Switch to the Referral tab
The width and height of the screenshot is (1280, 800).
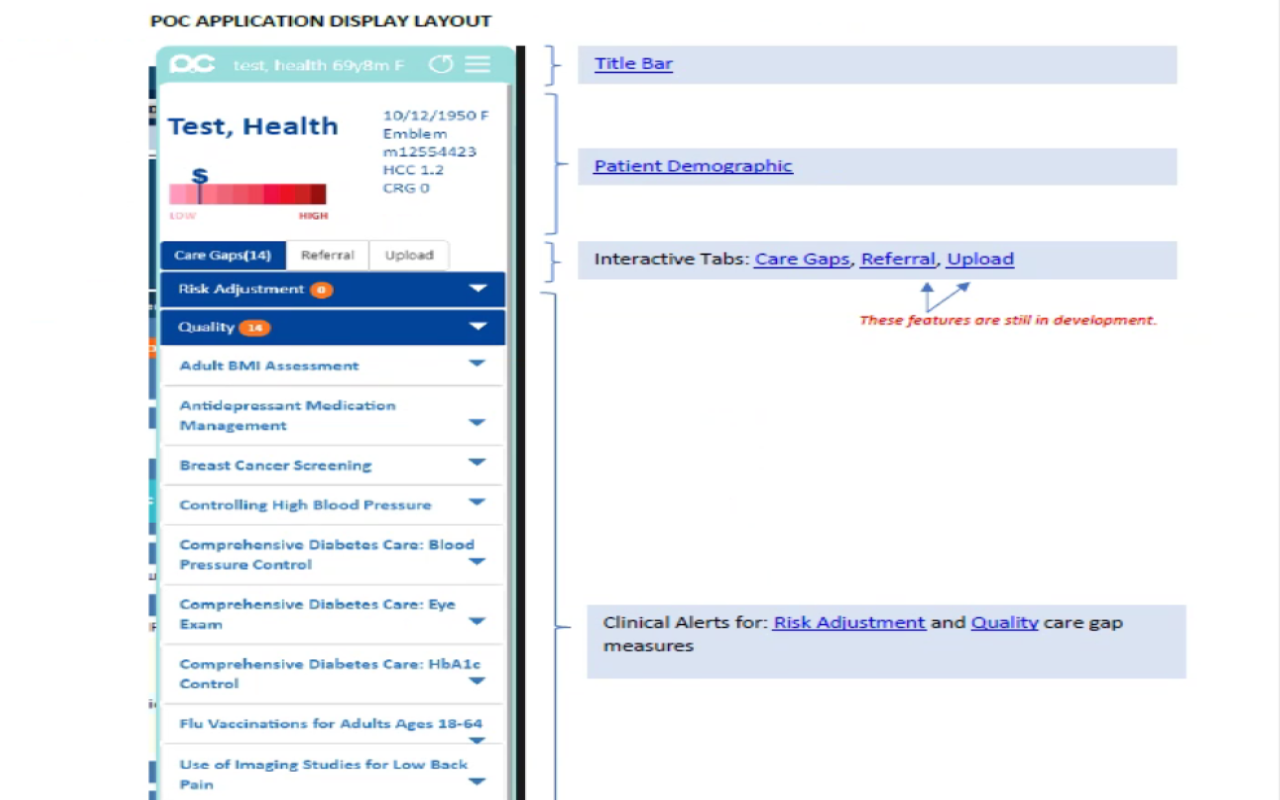click(x=328, y=255)
